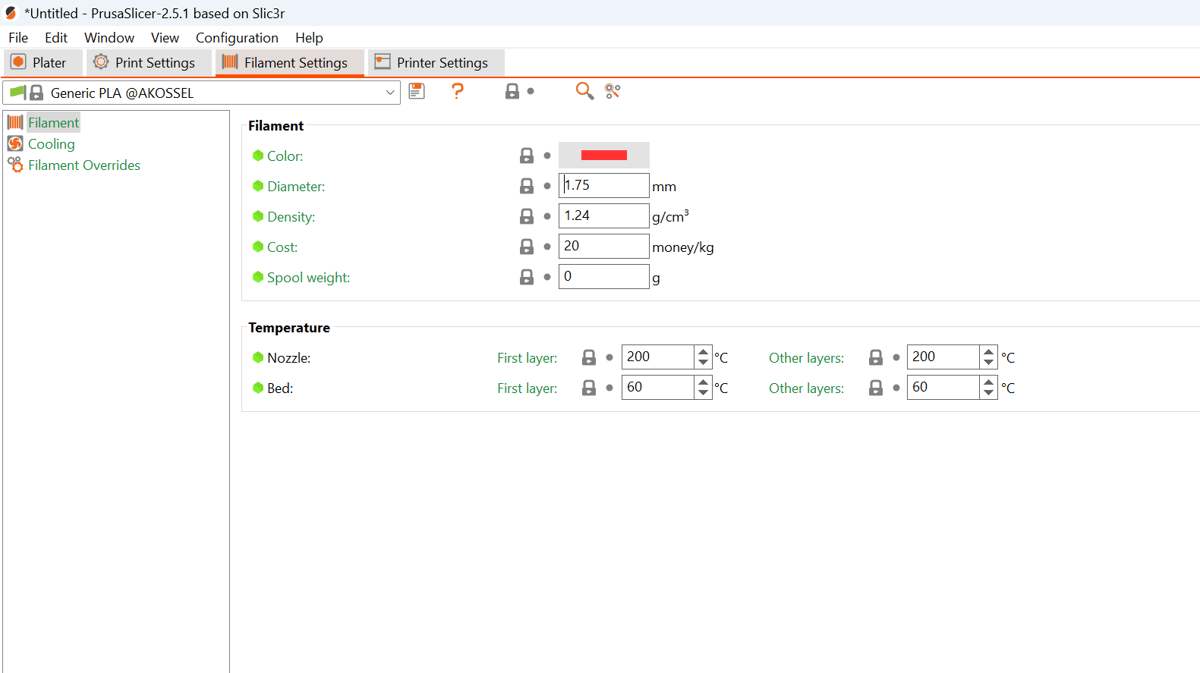This screenshot has width=1200, height=673.
Task: Click the search settings magnifier icon
Action: click(584, 91)
